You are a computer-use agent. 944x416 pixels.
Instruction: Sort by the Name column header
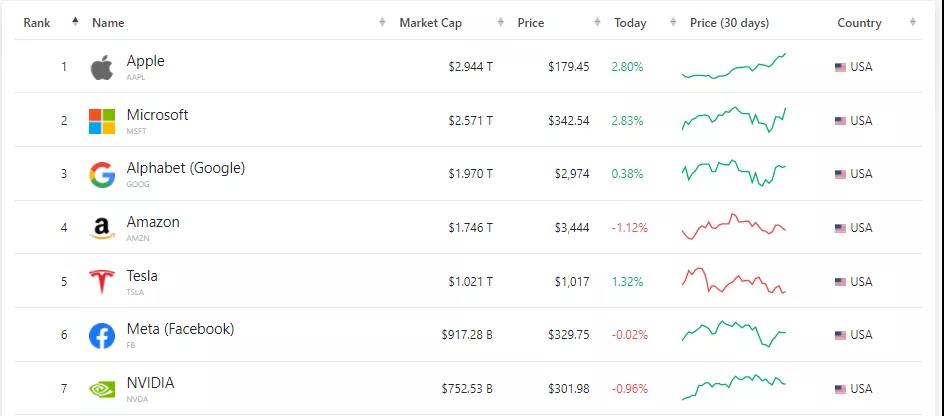108,23
